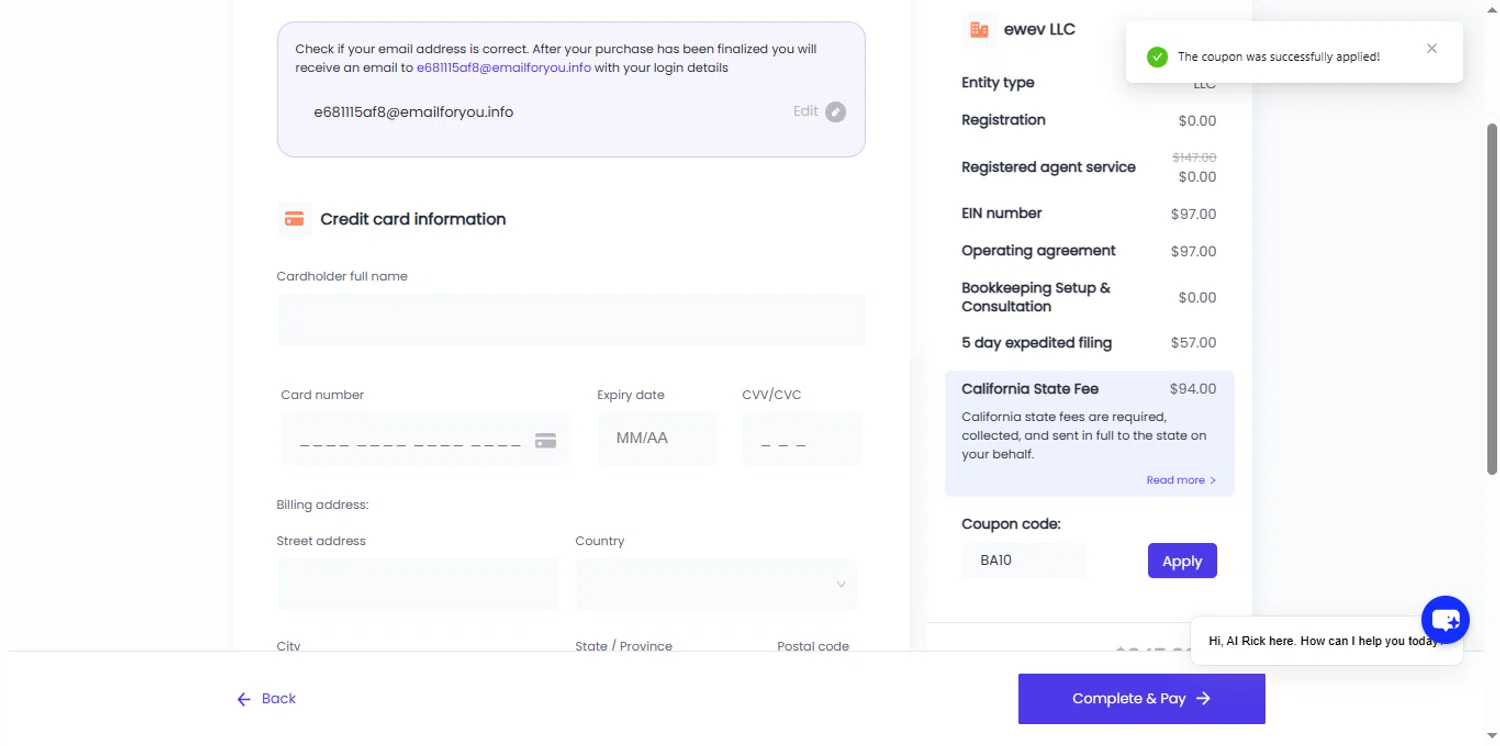Click the CVV/CVC input field

click(802, 439)
